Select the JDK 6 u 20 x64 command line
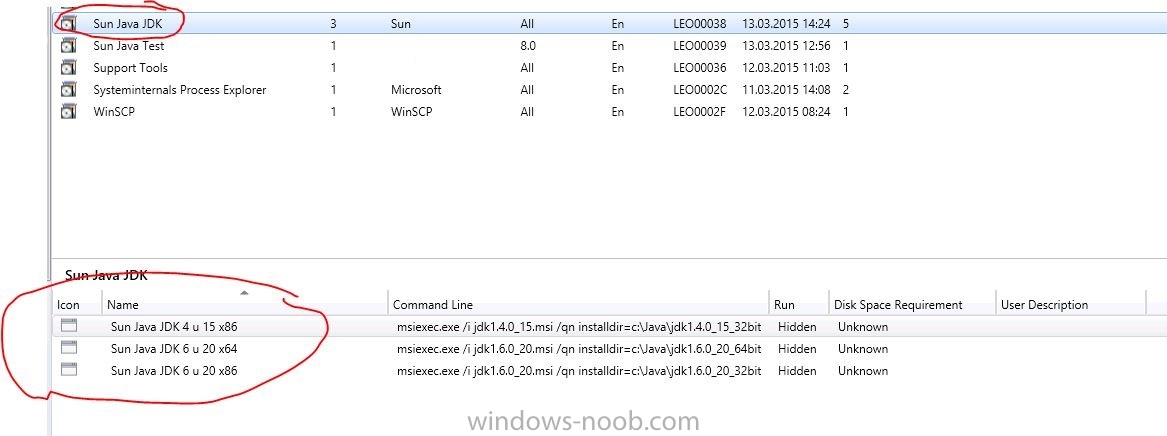1167x436 pixels. pyautogui.click(x=579, y=348)
